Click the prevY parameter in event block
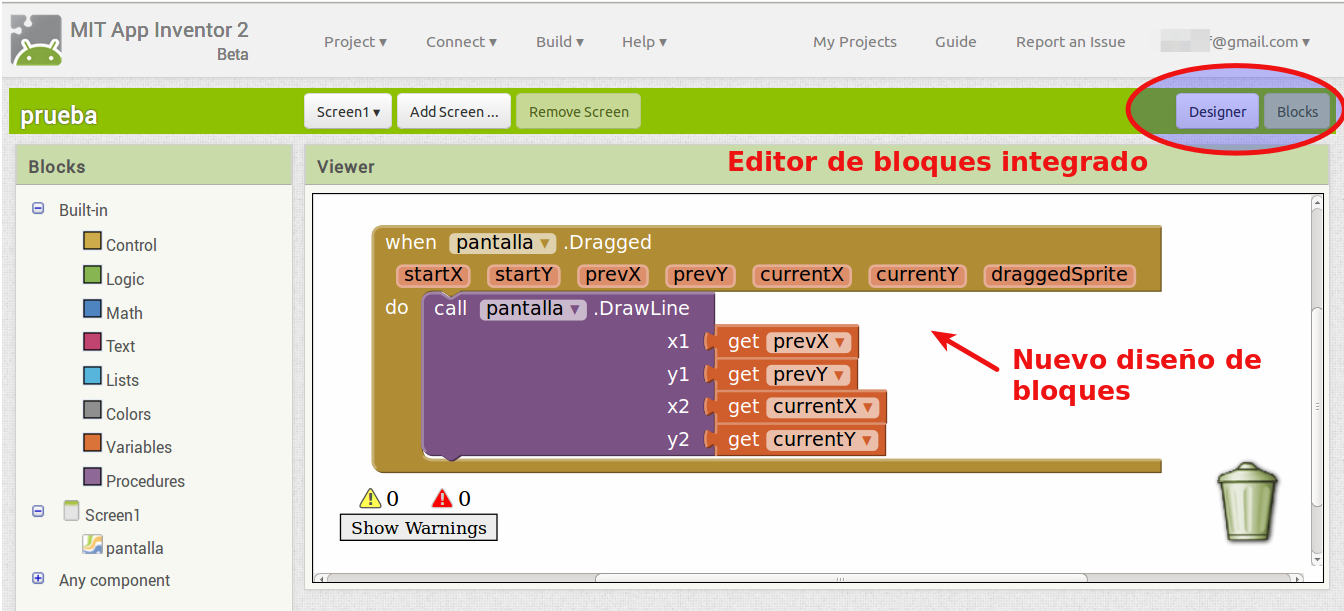The height and width of the screenshot is (611, 1344). coord(700,275)
